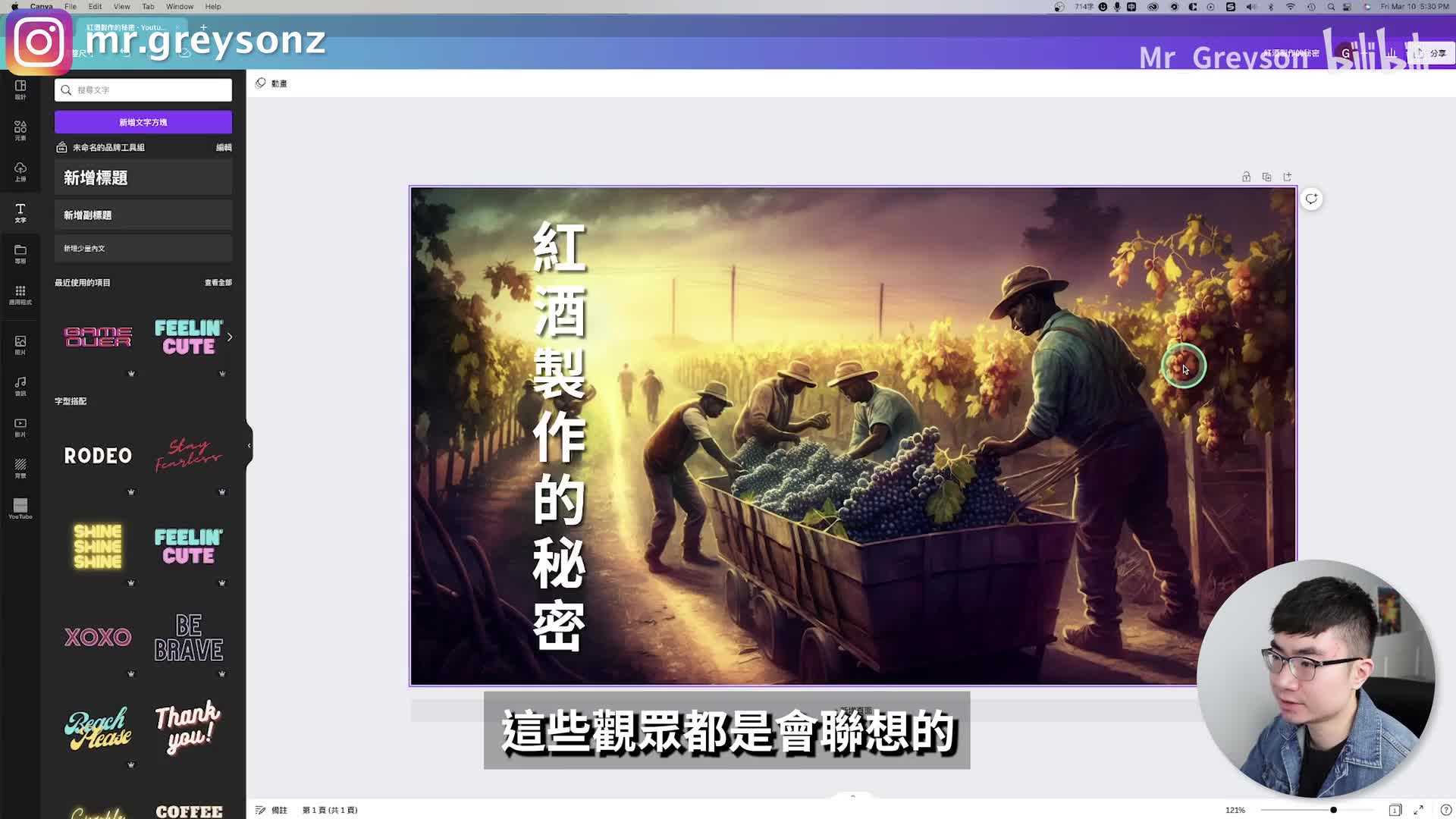This screenshot has height=819, width=1456.
Task: Open the Window menu in menu bar
Action: click(180, 6)
